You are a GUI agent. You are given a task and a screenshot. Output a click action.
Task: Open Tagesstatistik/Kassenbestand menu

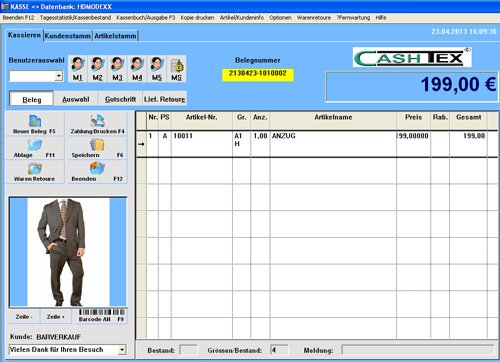coord(75,18)
